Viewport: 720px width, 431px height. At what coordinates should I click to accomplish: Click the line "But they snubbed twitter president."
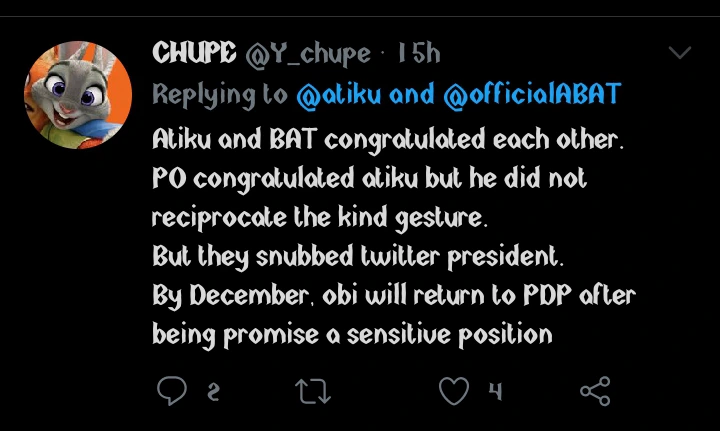pos(359,256)
